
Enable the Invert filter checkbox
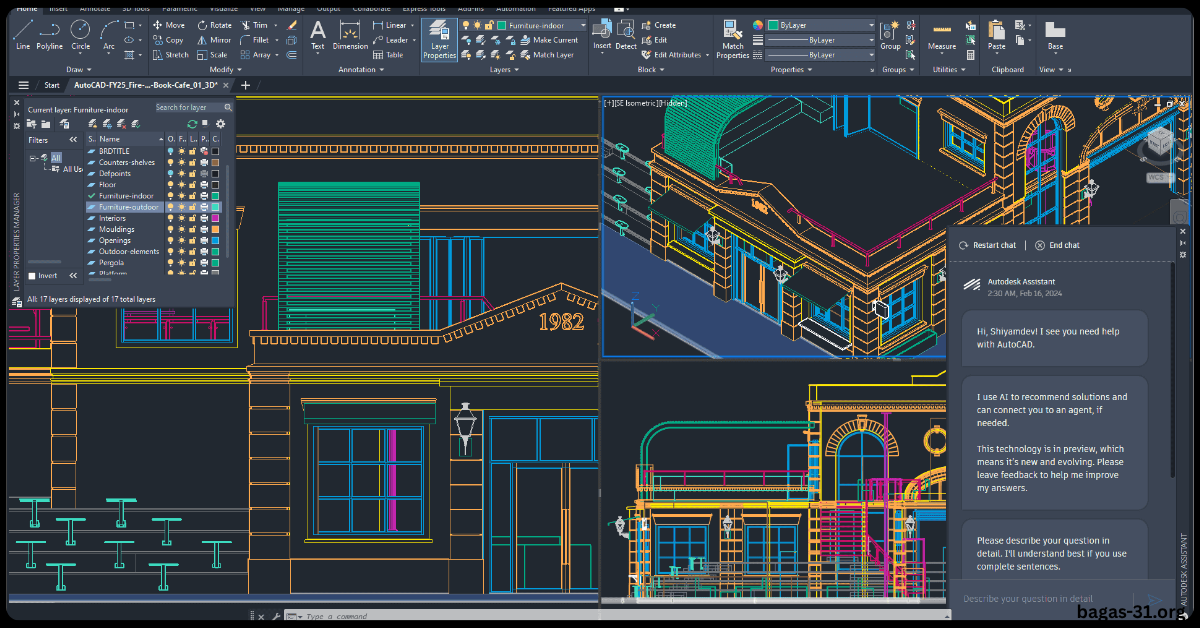(32, 276)
